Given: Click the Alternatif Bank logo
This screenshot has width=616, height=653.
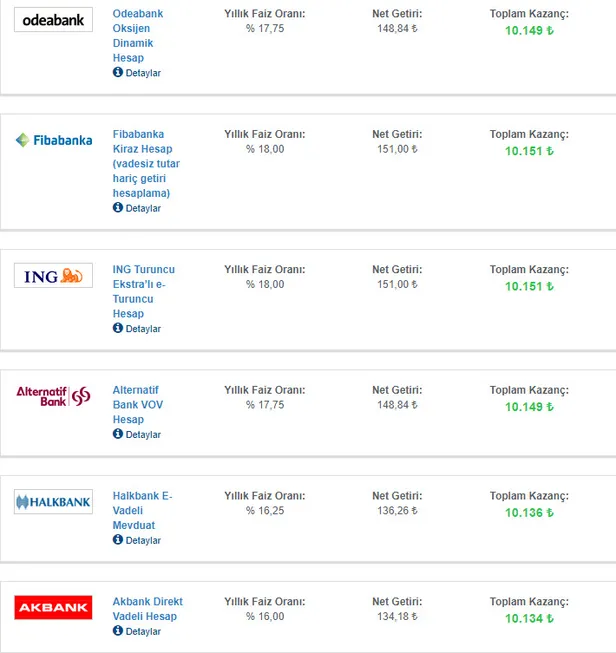Looking at the screenshot, I should click(53, 396).
